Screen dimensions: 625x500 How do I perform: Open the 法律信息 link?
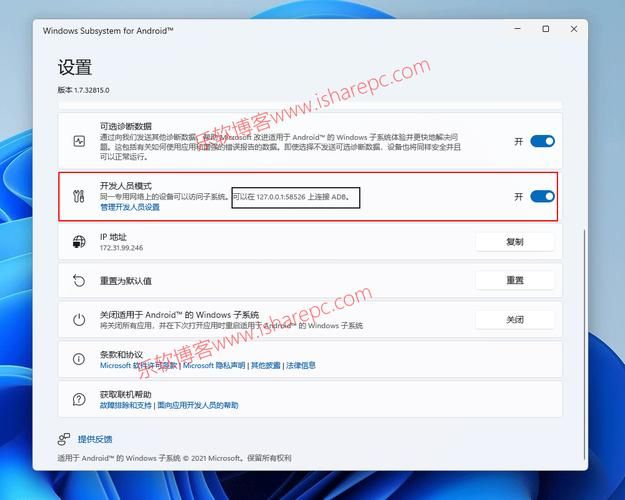click(301, 366)
